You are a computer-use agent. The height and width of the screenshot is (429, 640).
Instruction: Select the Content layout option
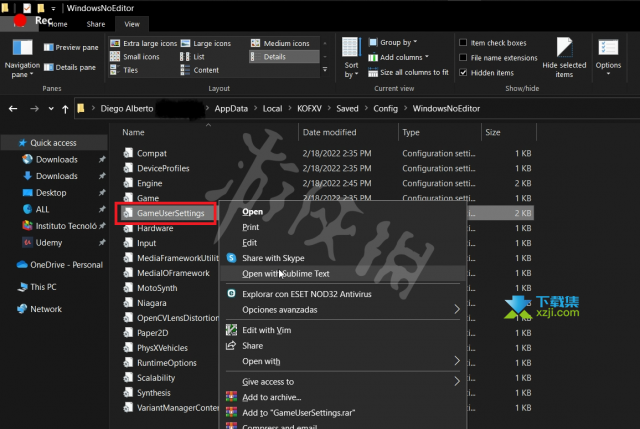point(200,70)
